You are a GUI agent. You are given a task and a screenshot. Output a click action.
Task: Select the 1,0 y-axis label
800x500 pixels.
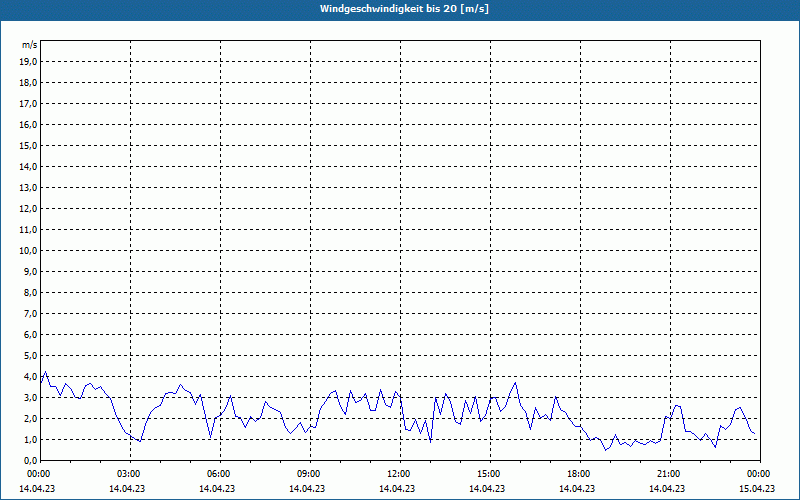click(29, 439)
